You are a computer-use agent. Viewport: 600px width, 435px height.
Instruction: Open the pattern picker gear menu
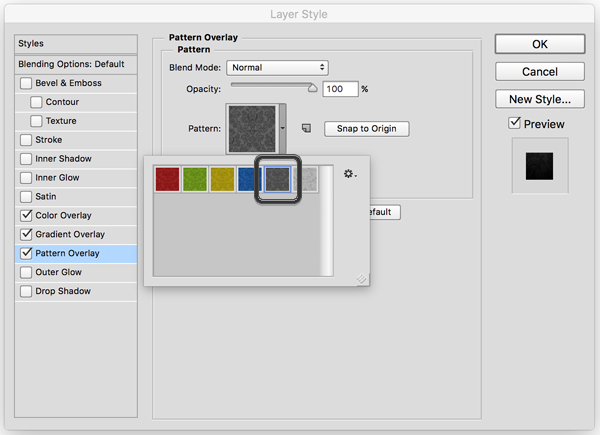(x=350, y=174)
